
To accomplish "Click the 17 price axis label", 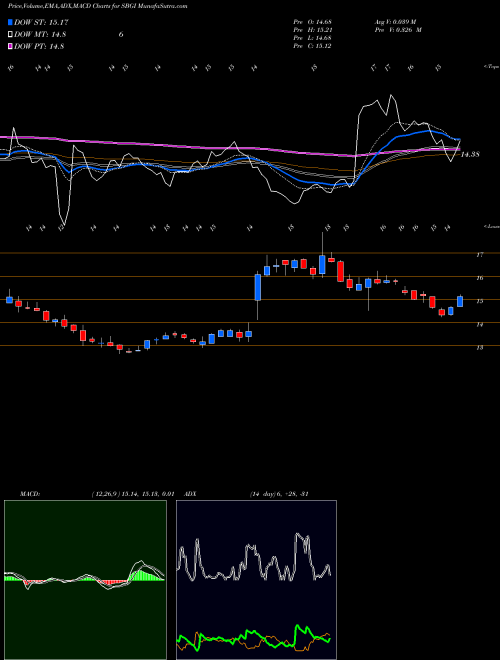I will click(479, 255).
